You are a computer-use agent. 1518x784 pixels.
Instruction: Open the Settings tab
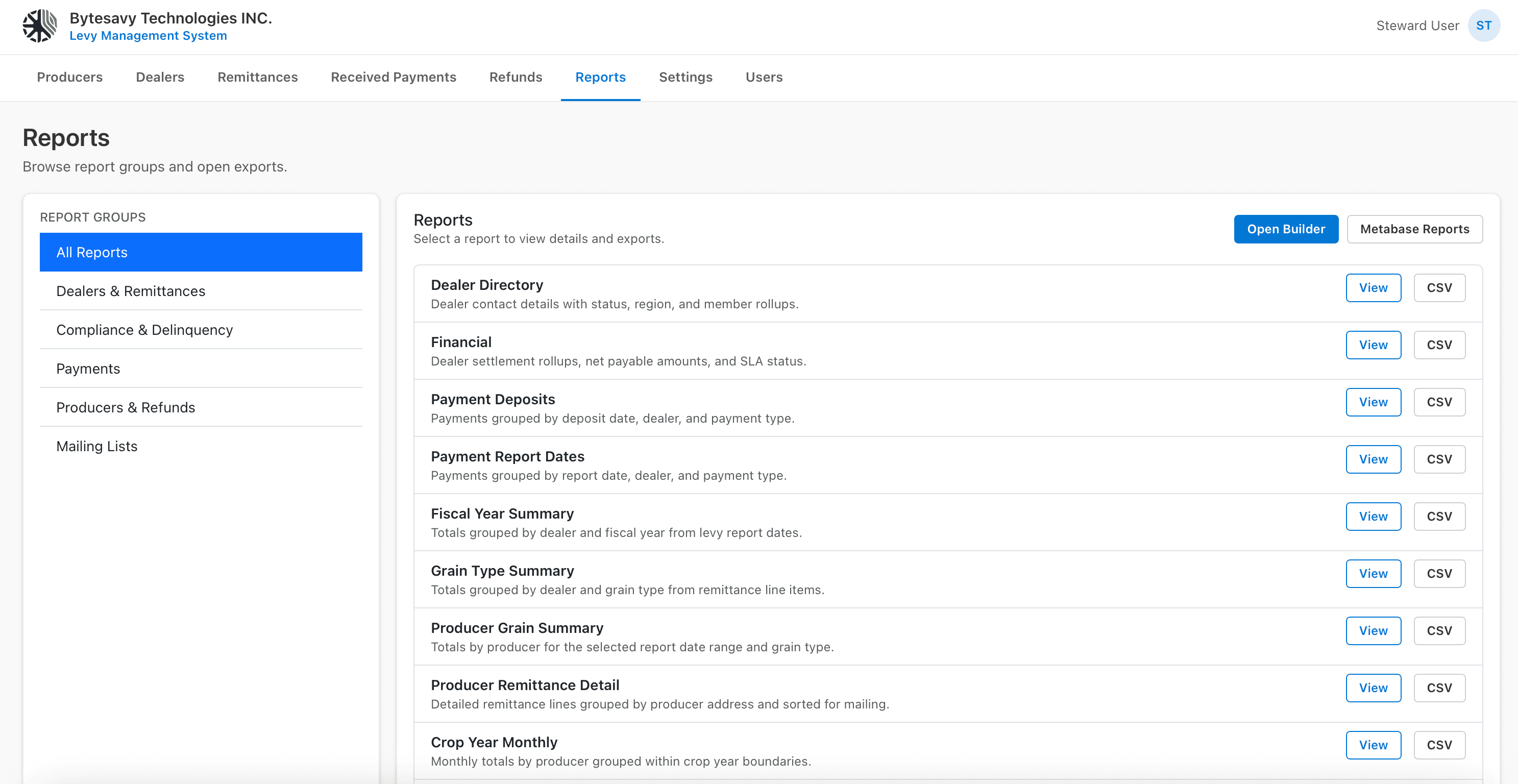coord(685,77)
